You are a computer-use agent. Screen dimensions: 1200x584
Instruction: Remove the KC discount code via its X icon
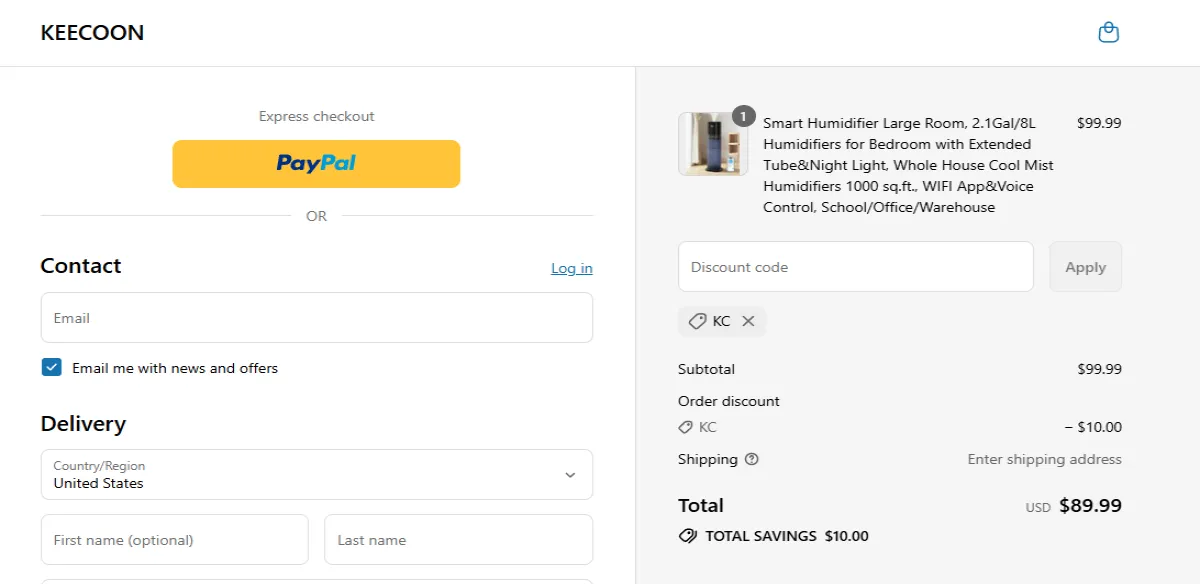[x=748, y=321]
